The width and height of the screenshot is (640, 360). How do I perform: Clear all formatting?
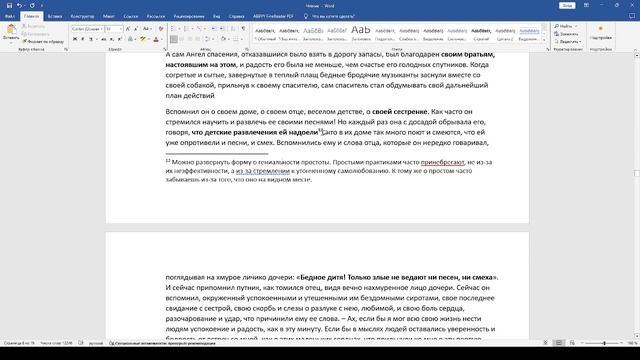coord(161,29)
